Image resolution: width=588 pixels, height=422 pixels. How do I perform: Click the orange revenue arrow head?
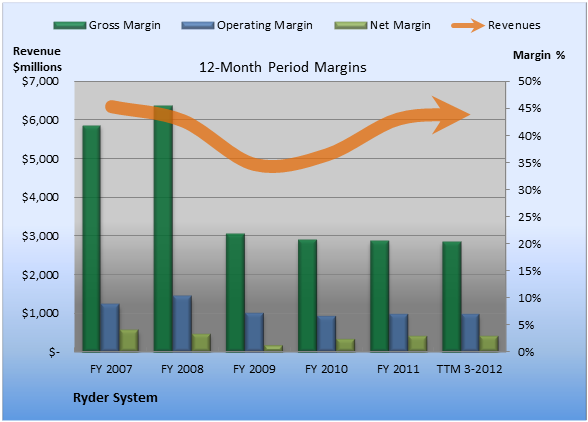click(x=451, y=115)
